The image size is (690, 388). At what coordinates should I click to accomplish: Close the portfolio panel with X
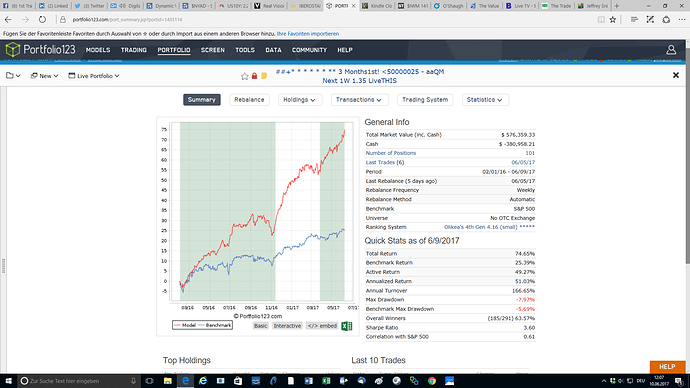pyautogui.click(x=676, y=76)
